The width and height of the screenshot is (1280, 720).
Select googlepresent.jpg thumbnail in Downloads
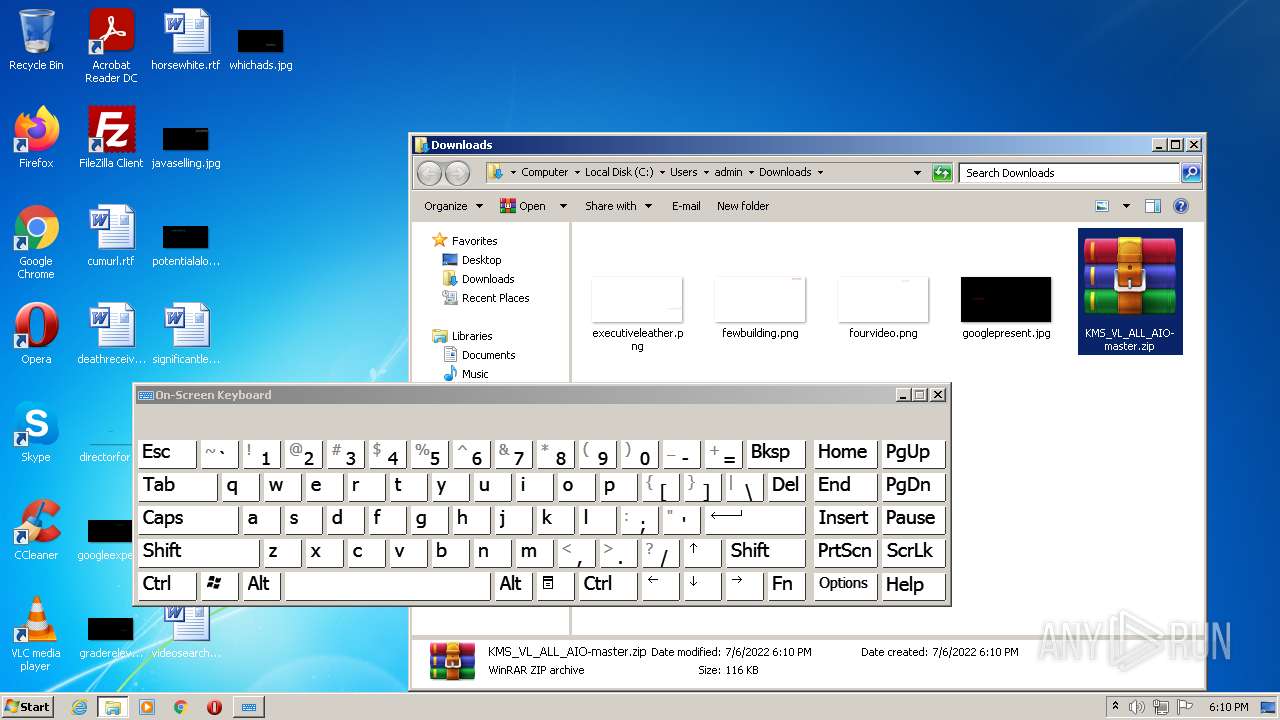[x=1006, y=308]
